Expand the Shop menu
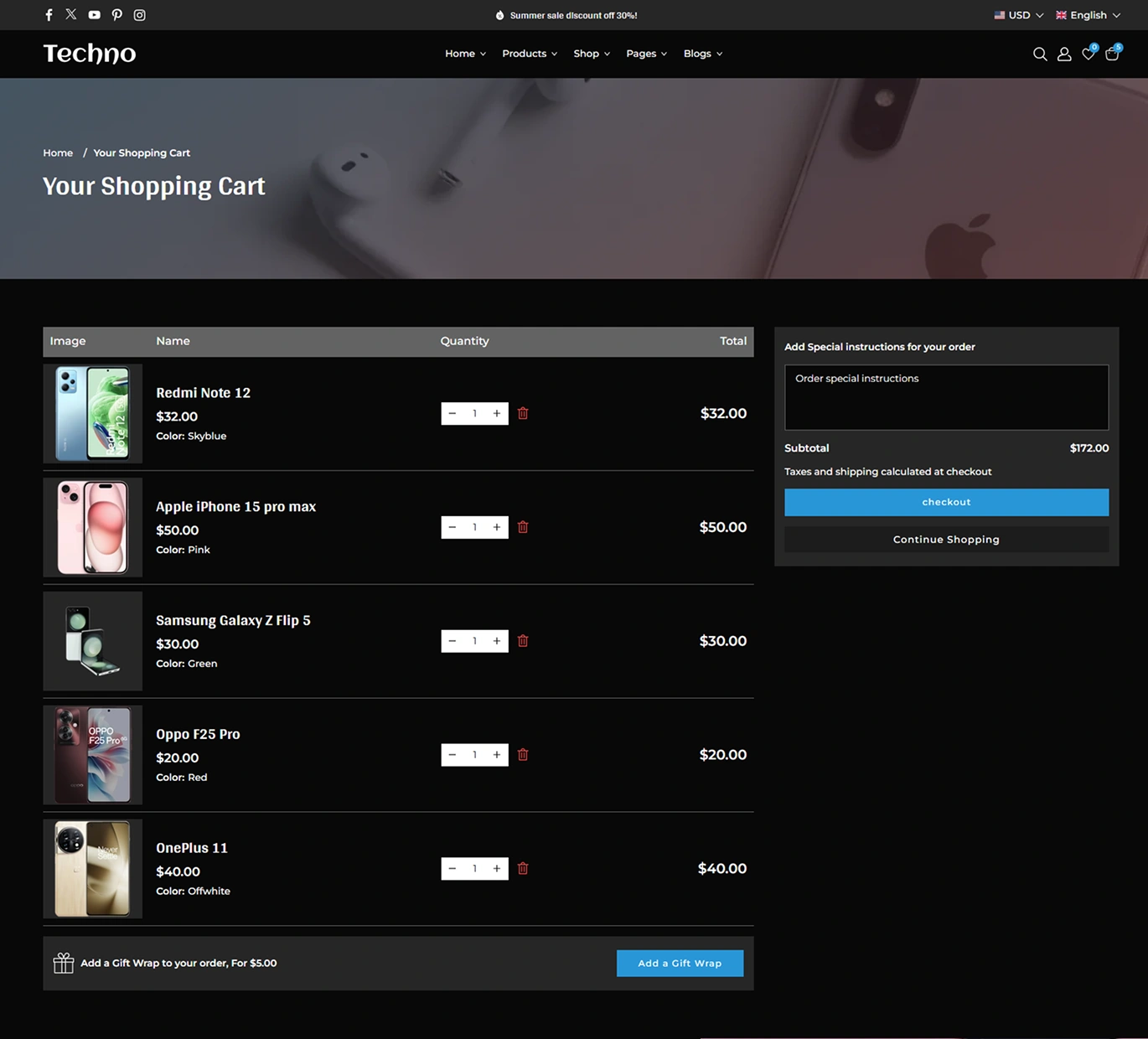The height and width of the screenshot is (1039, 1148). click(x=592, y=54)
